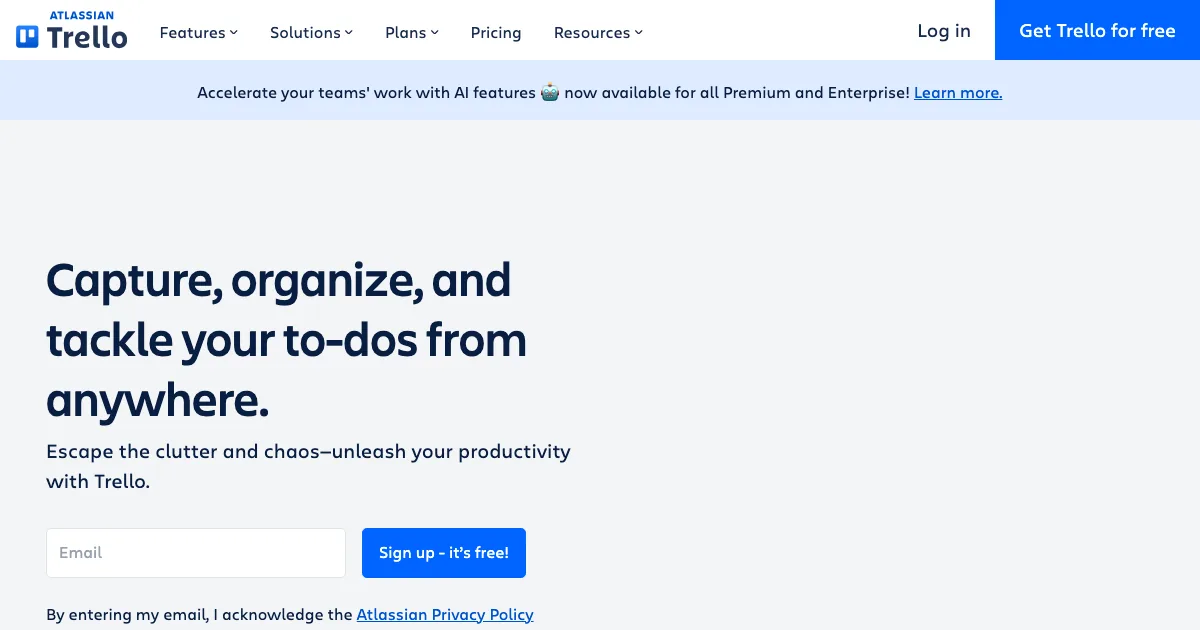Click the Sign up - it's free! button
1200x630 pixels.
[x=443, y=553]
